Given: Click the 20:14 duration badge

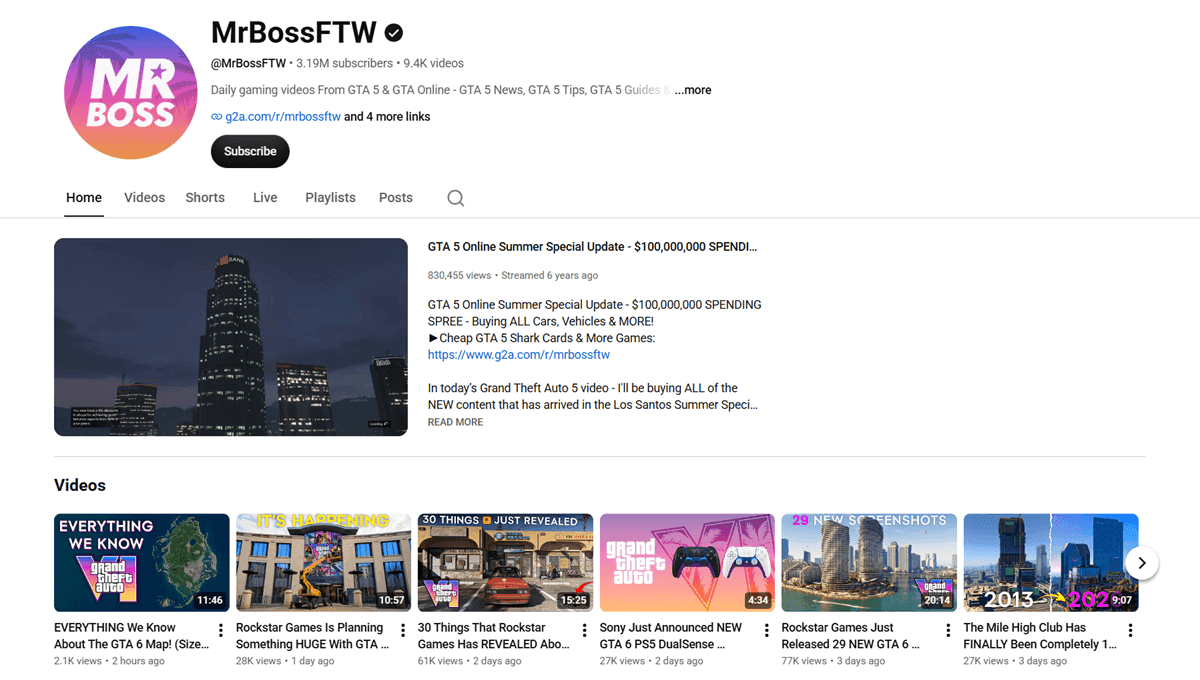Looking at the screenshot, I should (x=938, y=601).
